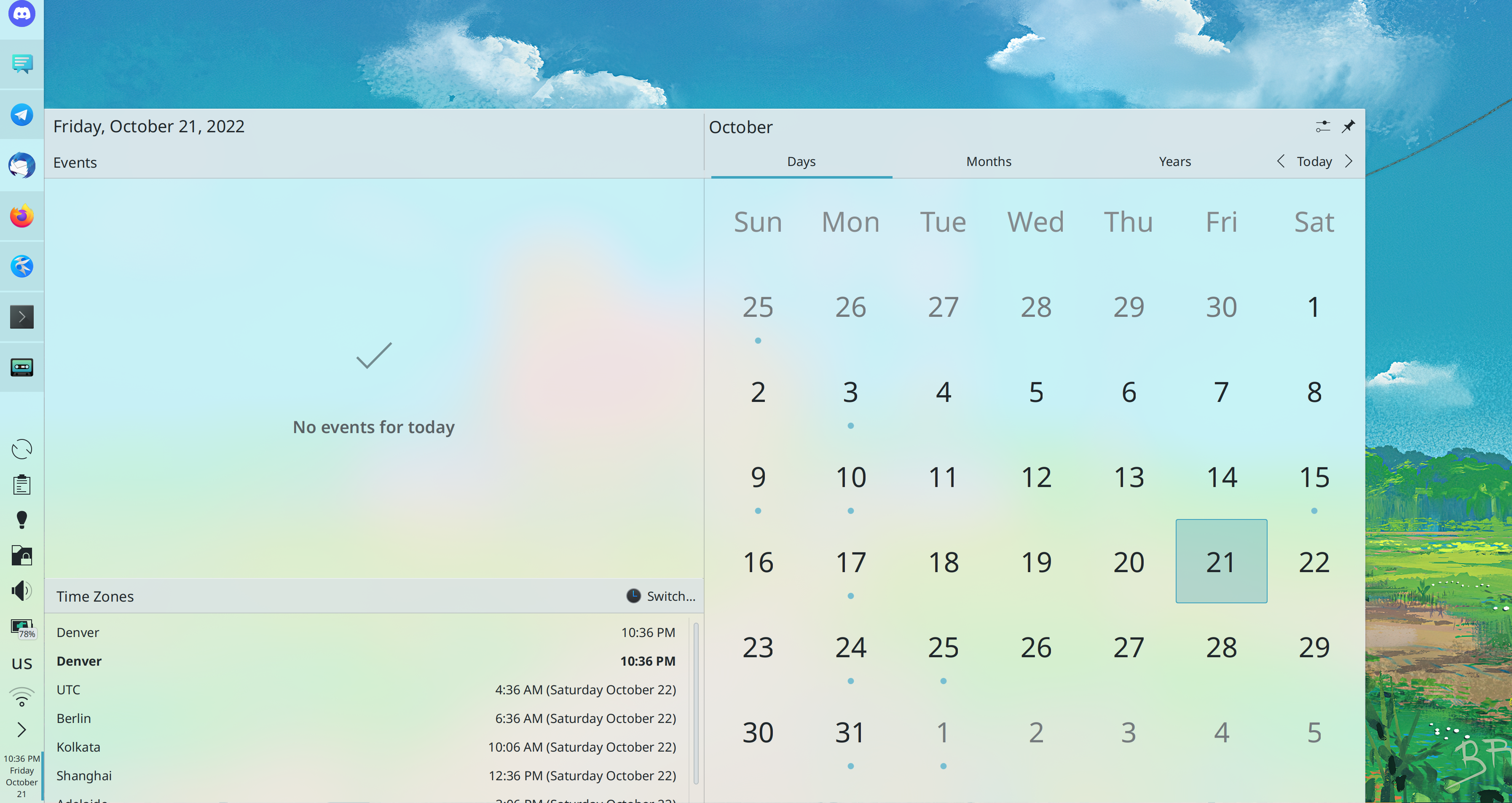
Task: Go to next month arrow
Action: [x=1349, y=161]
